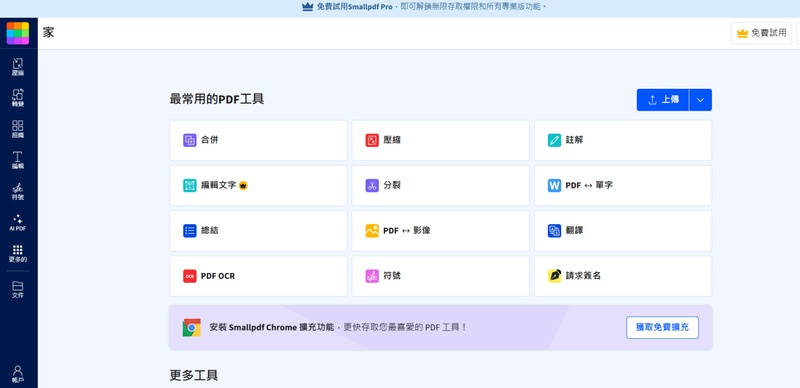Viewport: 800px width, 388px height.
Task: Open the 組織 organize sidebar item with grid icon
Action: (18, 129)
